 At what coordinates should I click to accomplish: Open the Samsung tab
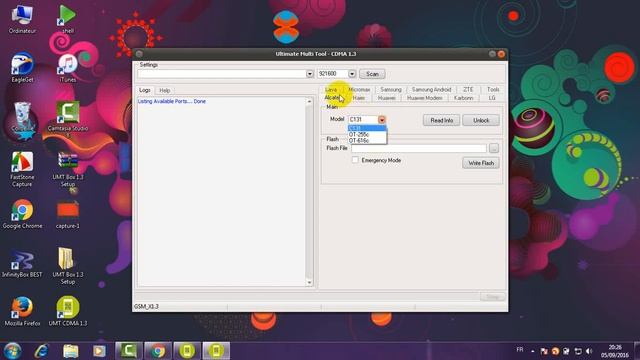[x=391, y=89]
